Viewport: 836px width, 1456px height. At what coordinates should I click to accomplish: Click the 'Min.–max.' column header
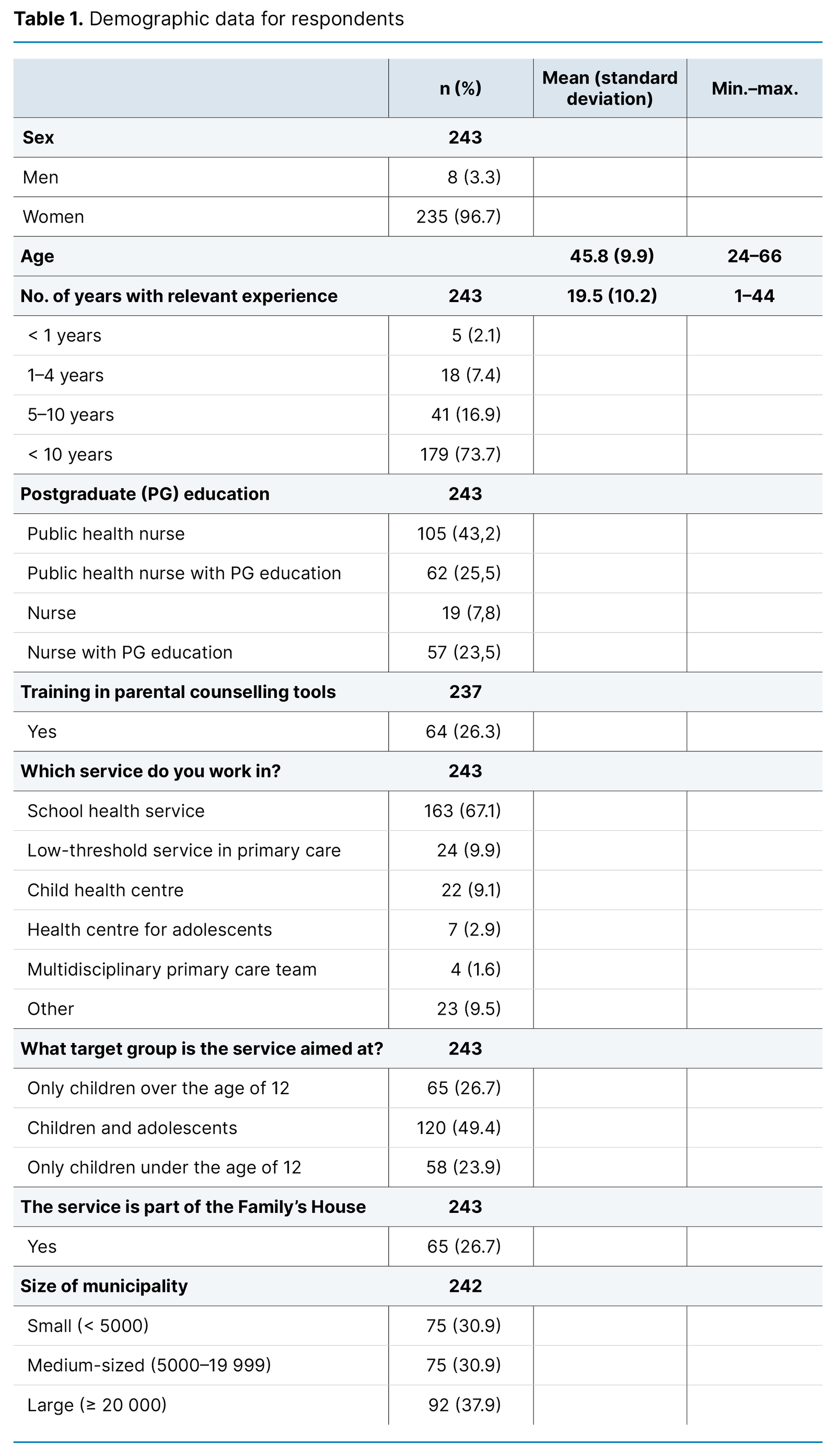(x=754, y=88)
